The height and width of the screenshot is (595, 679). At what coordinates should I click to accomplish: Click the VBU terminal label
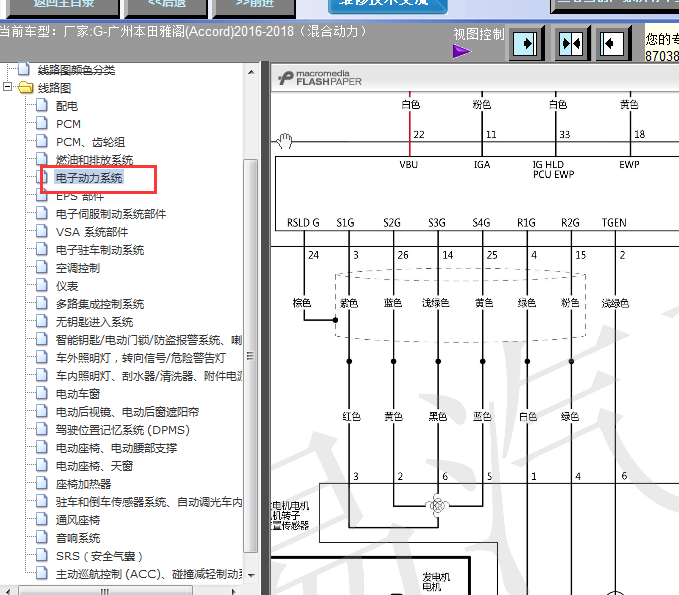tap(408, 165)
